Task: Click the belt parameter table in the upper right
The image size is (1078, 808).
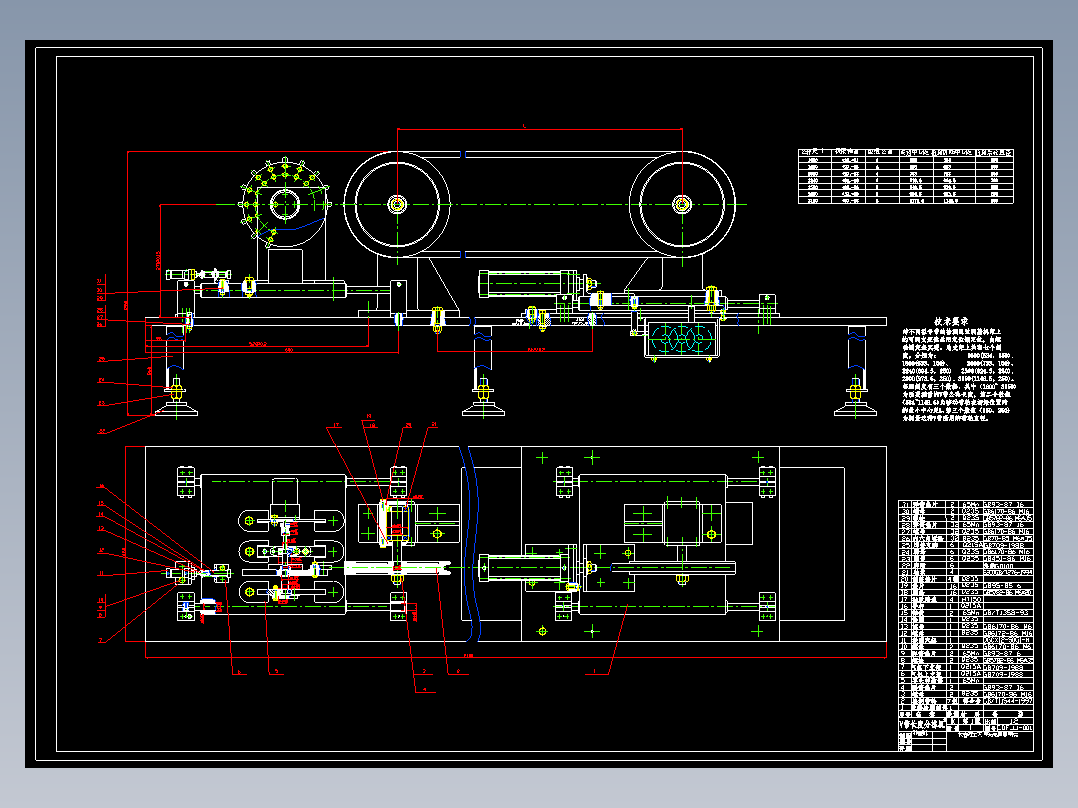Action: pyautogui.click(x=905, y=176)
